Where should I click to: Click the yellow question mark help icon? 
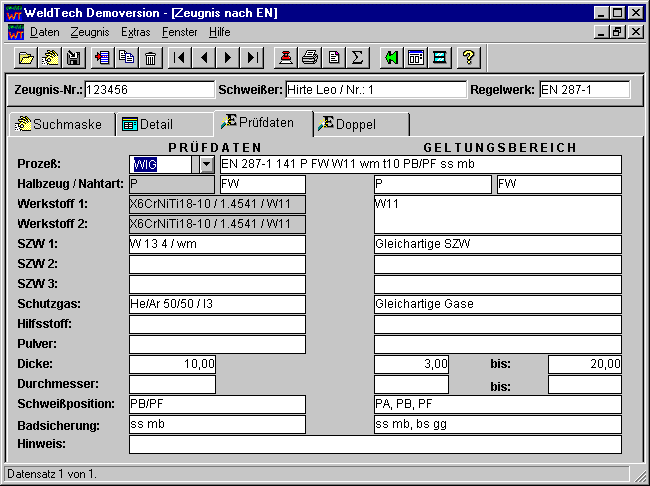pos(467,57)
